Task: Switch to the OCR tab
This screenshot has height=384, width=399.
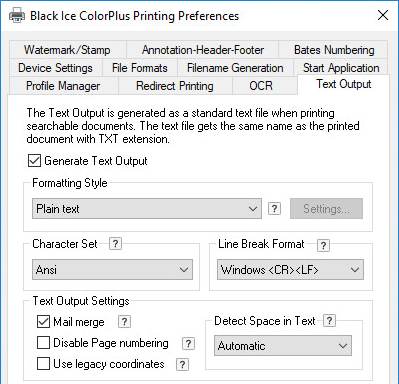Action: [261, 86]
